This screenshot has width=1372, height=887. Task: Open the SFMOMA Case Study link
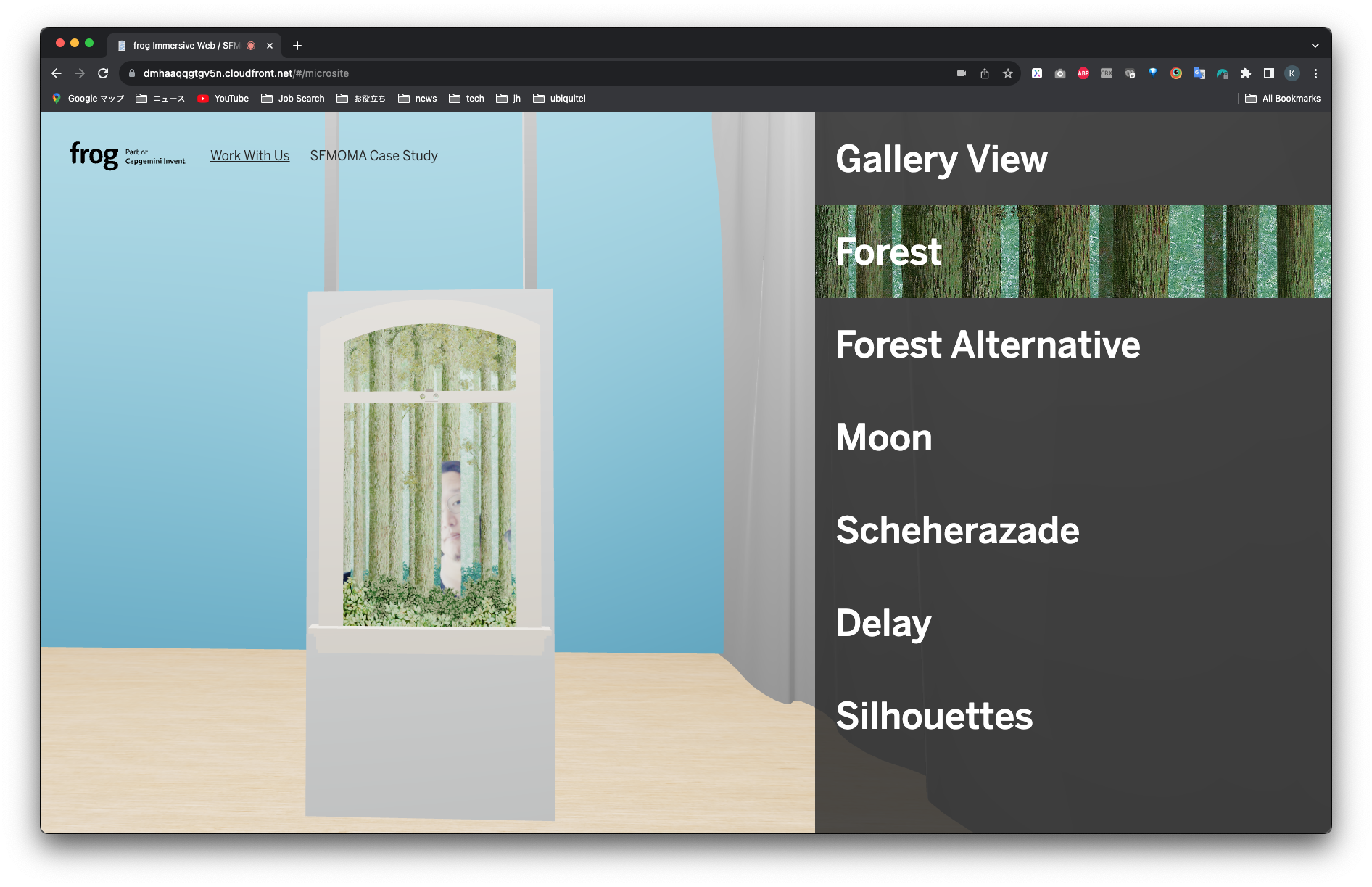coord(373,155)
